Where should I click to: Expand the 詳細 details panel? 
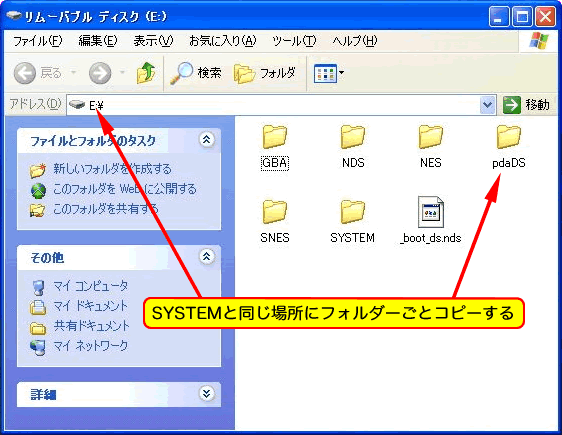[x=207, y=393]
